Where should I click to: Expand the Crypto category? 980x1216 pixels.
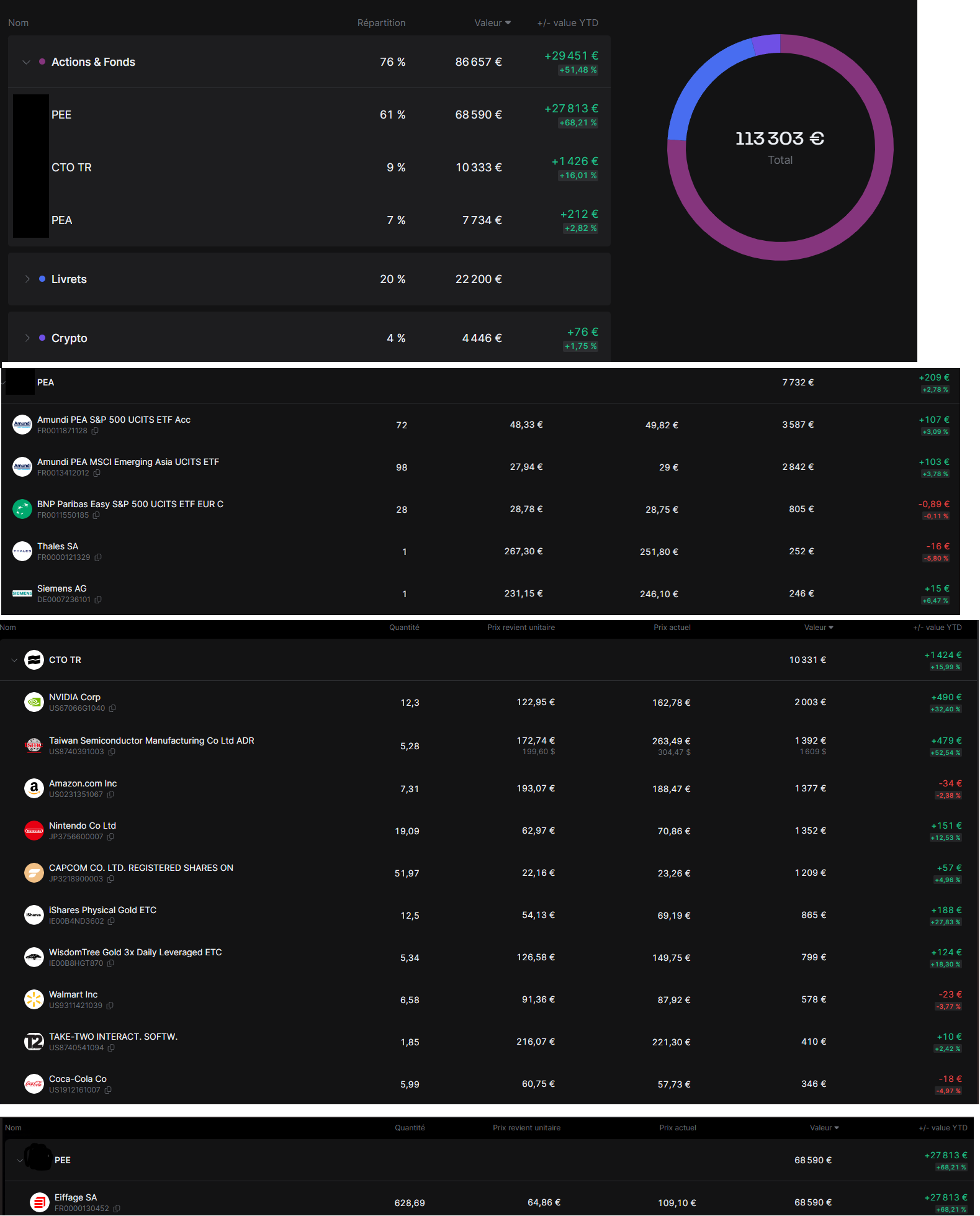(27, 338)
